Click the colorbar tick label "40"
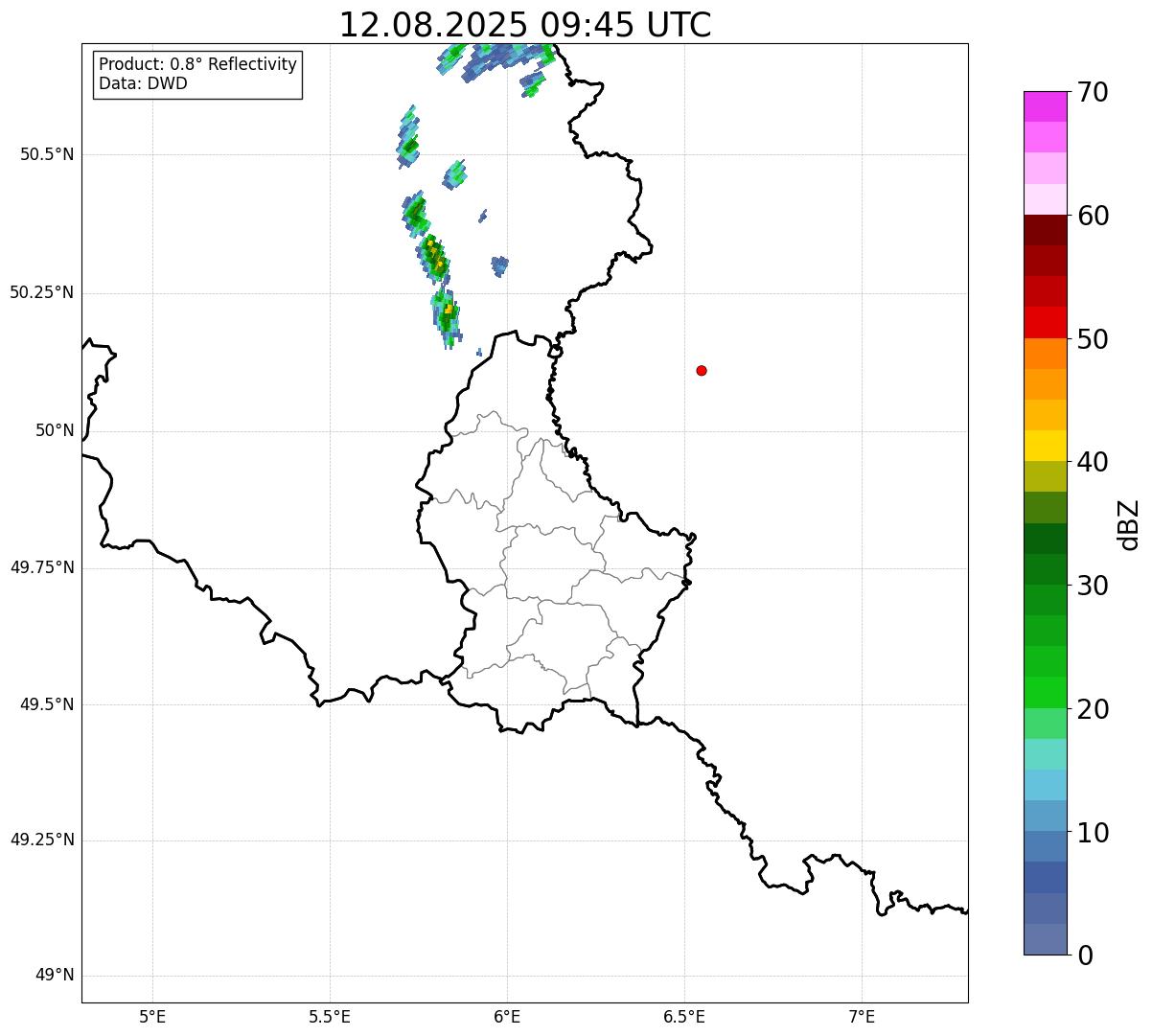The width and height of the screenshot is (1152, 1036). tap(1093, 462)
